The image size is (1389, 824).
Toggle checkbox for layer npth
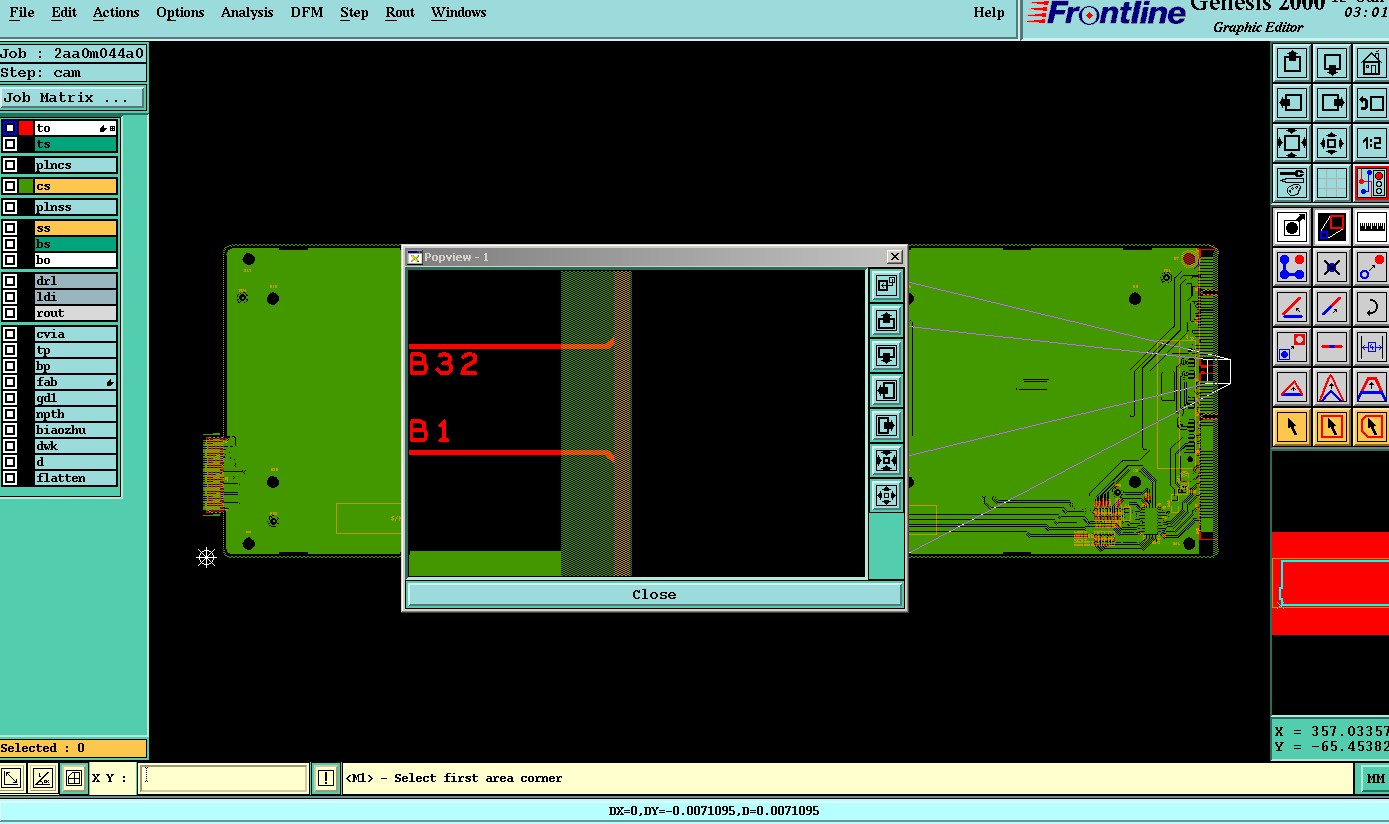10,414
